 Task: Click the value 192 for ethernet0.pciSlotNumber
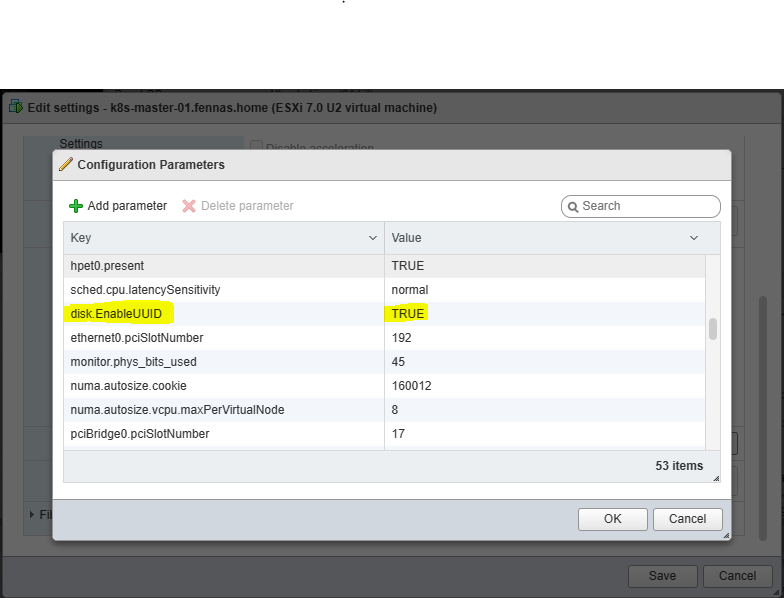click(401, 338)
